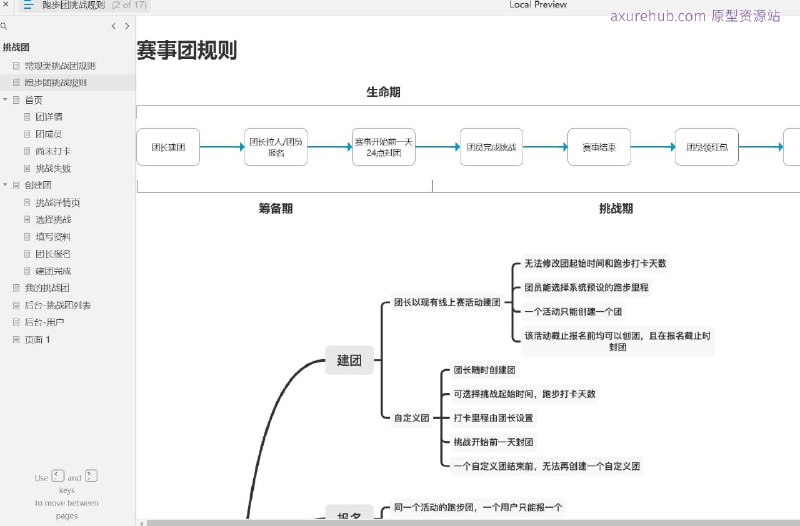Click the 团长拉人/团员报名 flow box
Image resolution: width=800 pixels, height=526 pixels.
pos(276,147)
